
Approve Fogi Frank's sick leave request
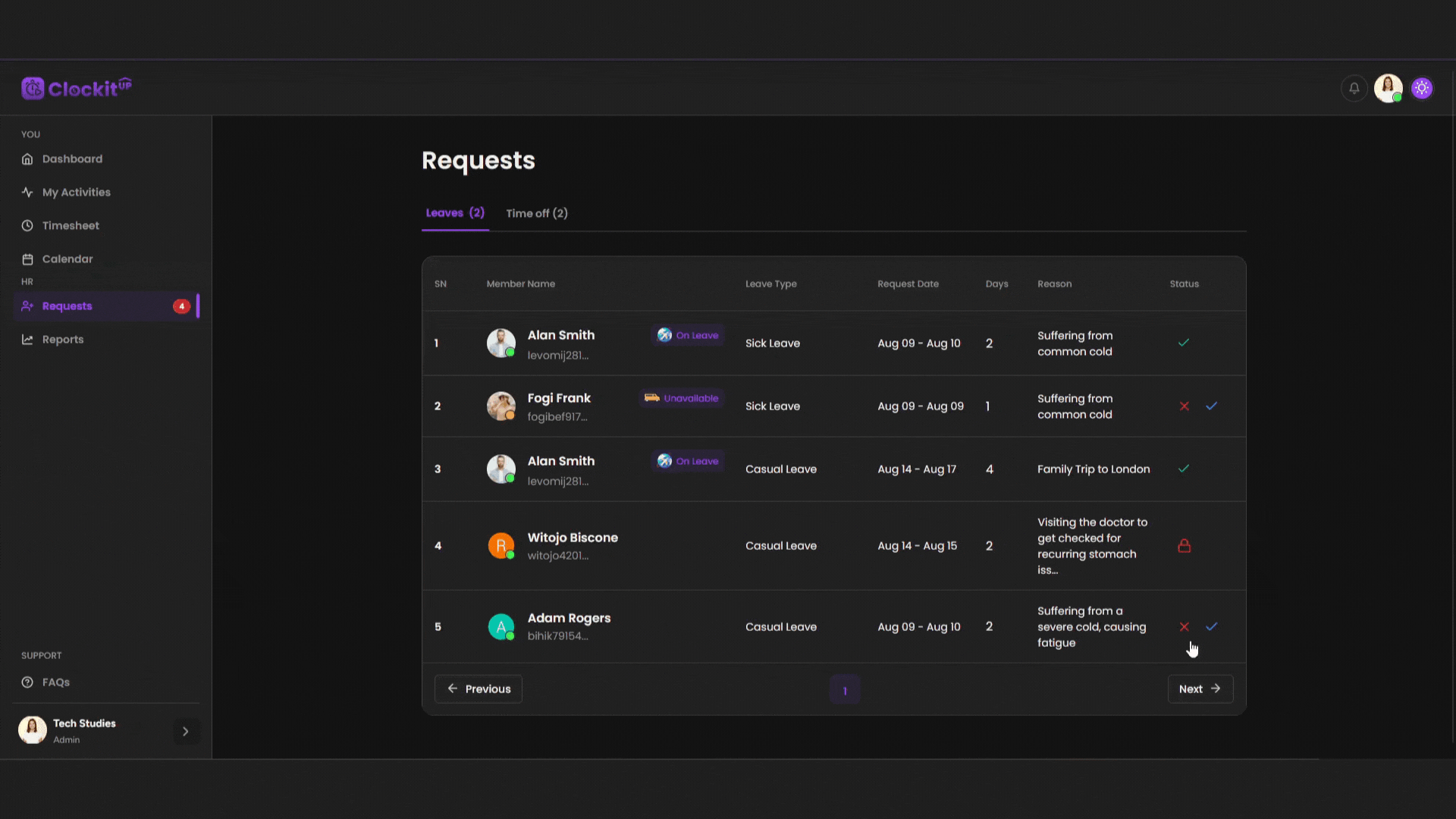pyautogui.click(x=1211, y=406)
